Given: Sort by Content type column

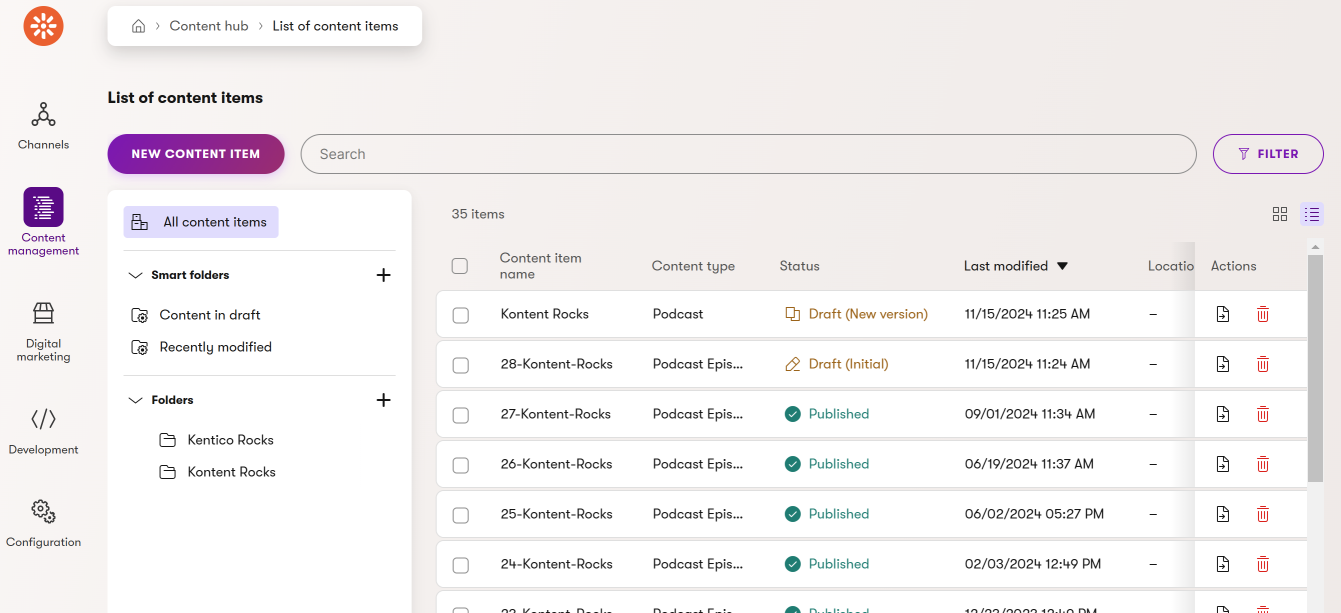Looking at the screenshot, I should tap(693, 266).
